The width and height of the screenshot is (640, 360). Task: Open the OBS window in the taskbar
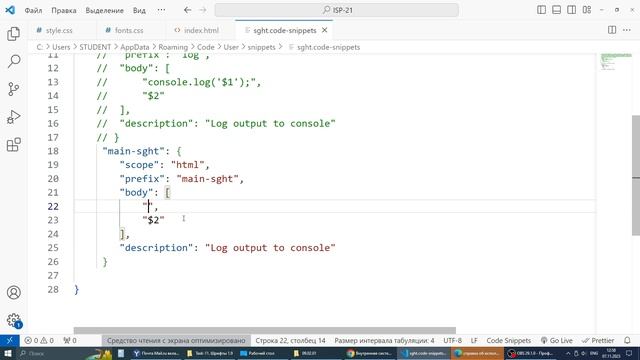tap(529, 353)
